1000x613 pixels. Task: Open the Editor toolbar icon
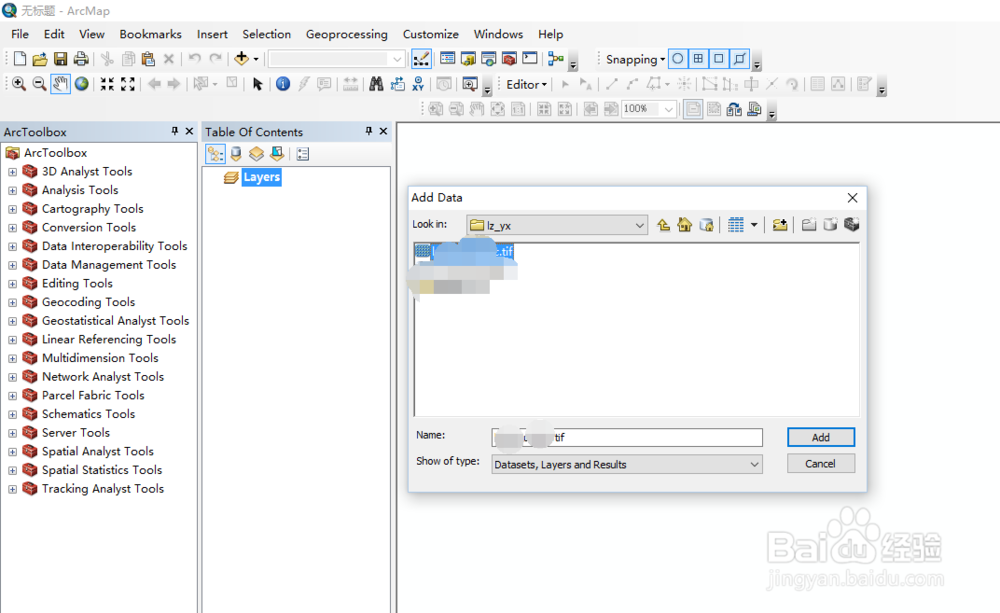(x=421, y=59)
